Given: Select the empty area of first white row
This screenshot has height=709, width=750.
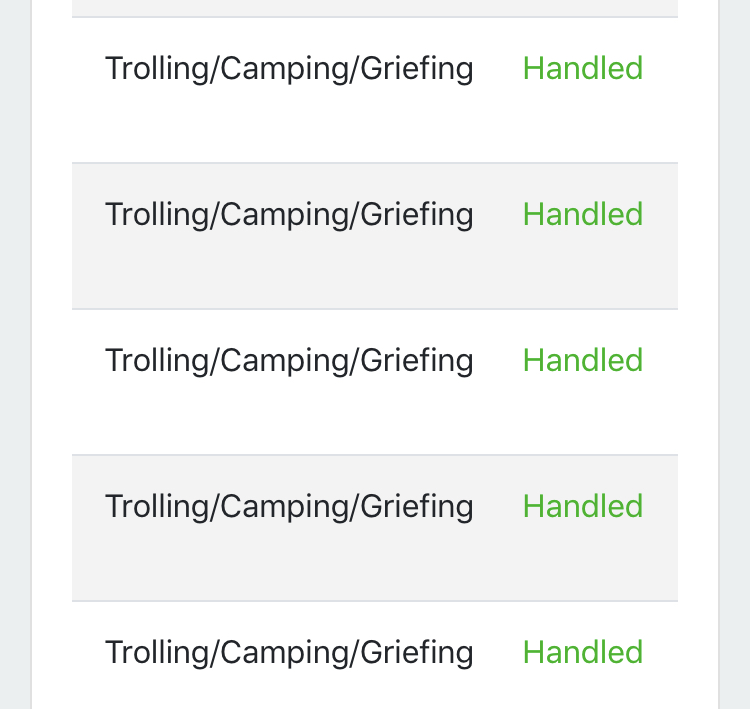Looking at the screenshot, I should 375,124.
